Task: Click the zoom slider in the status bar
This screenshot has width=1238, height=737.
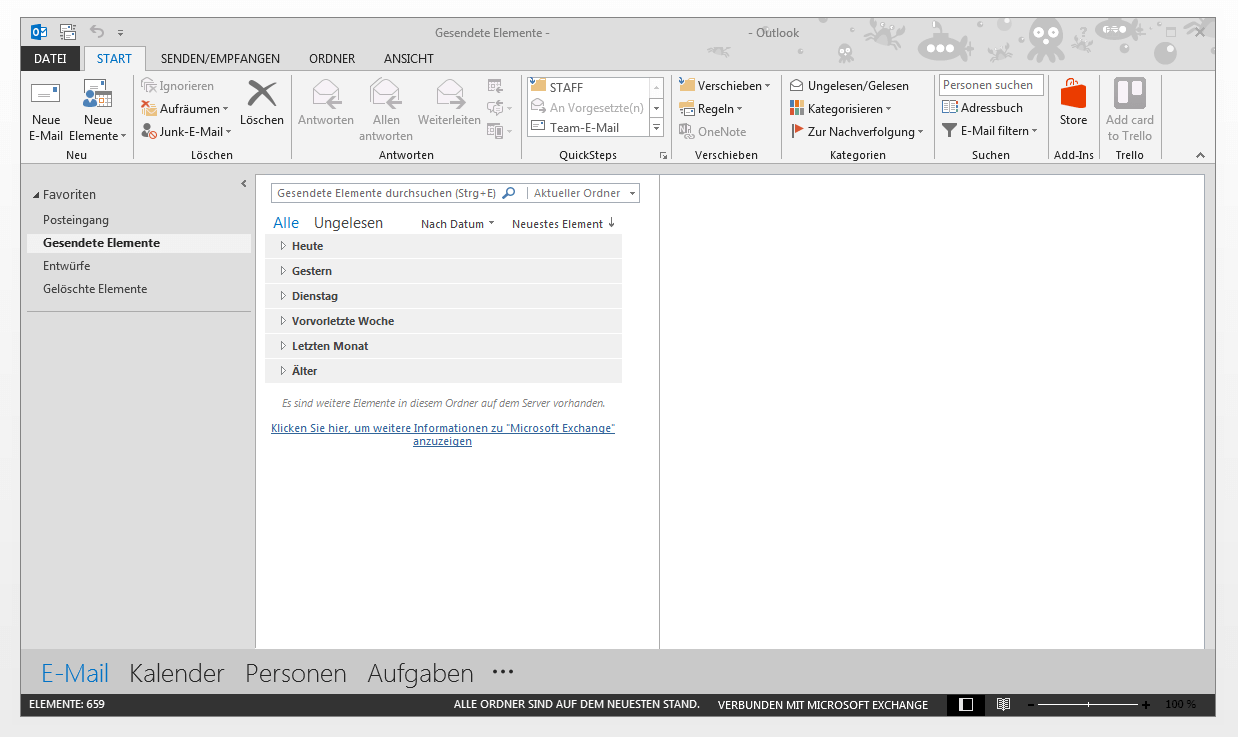Action: (1089, 704)
